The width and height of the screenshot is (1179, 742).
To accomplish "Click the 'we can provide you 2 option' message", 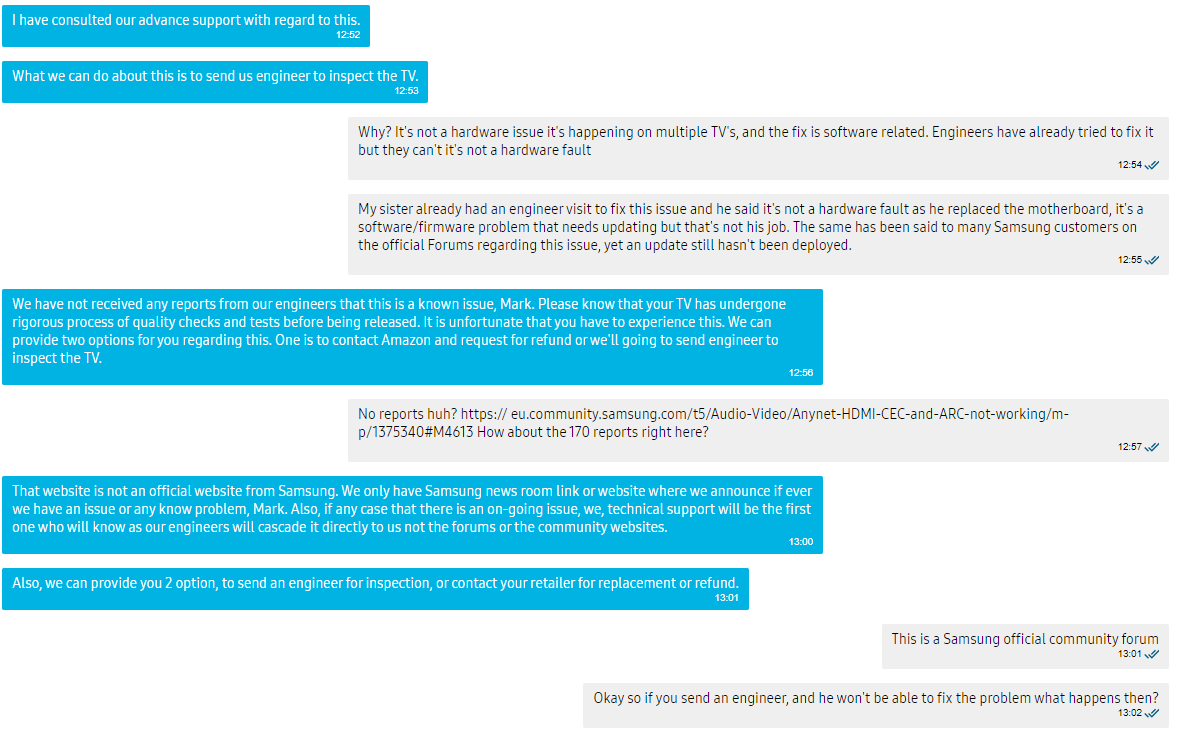I will click(x=375, y=583).
